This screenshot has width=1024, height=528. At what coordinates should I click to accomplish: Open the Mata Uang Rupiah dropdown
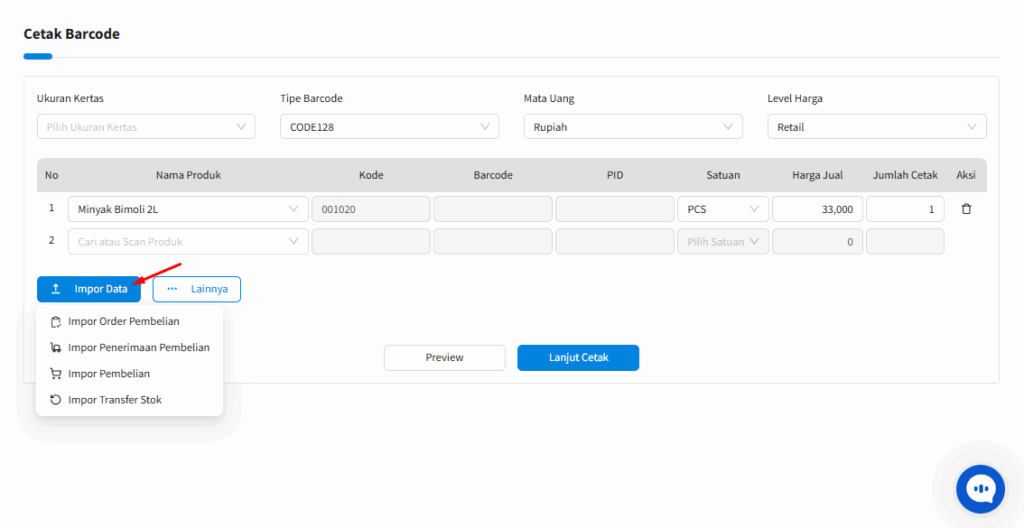pos(633,127)
